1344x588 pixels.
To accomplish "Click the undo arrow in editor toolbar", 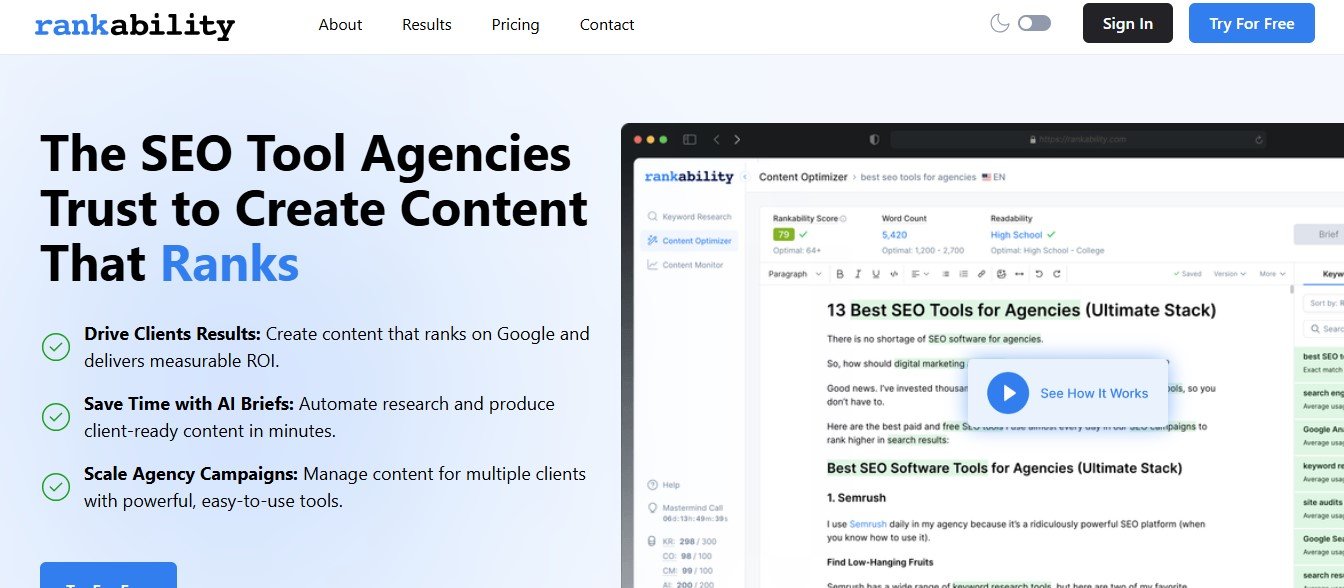I will (1039, 274).
